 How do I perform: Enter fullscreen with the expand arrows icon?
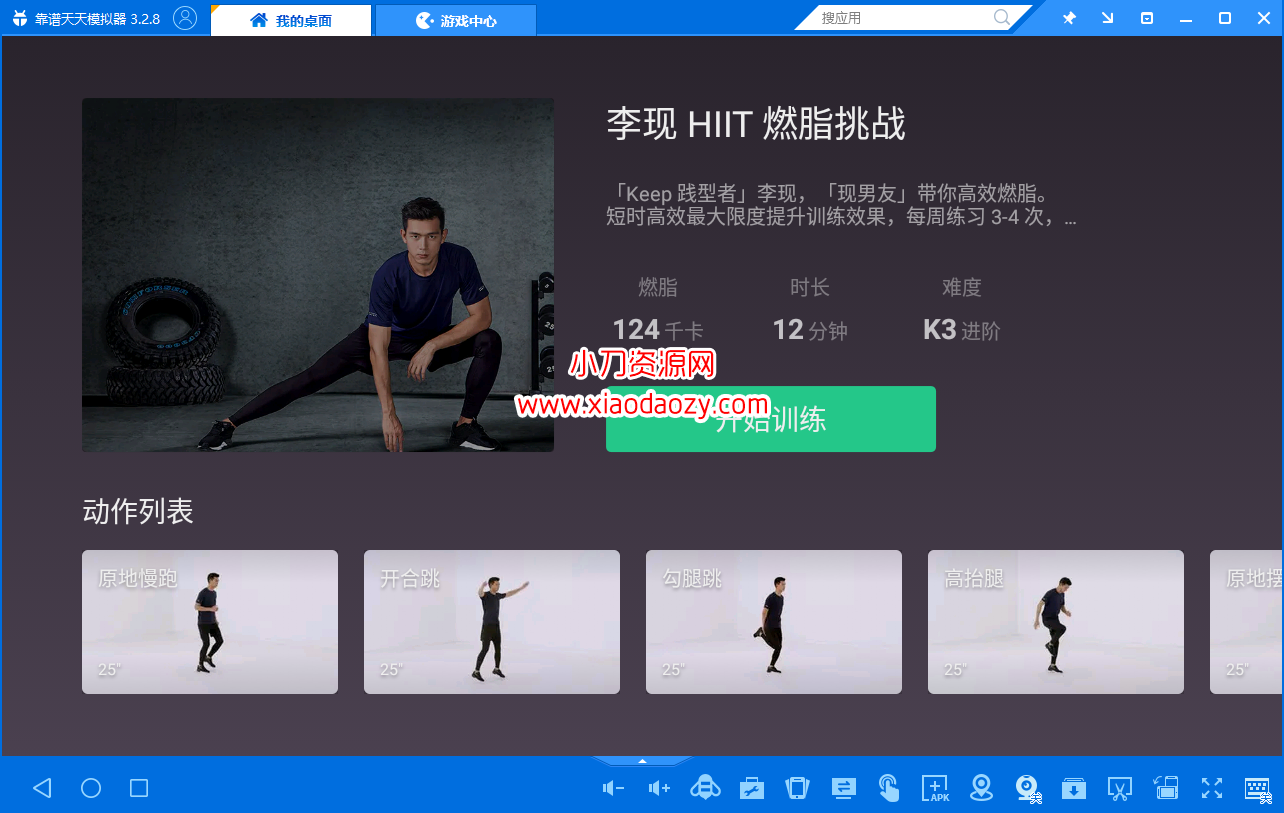1212,788
